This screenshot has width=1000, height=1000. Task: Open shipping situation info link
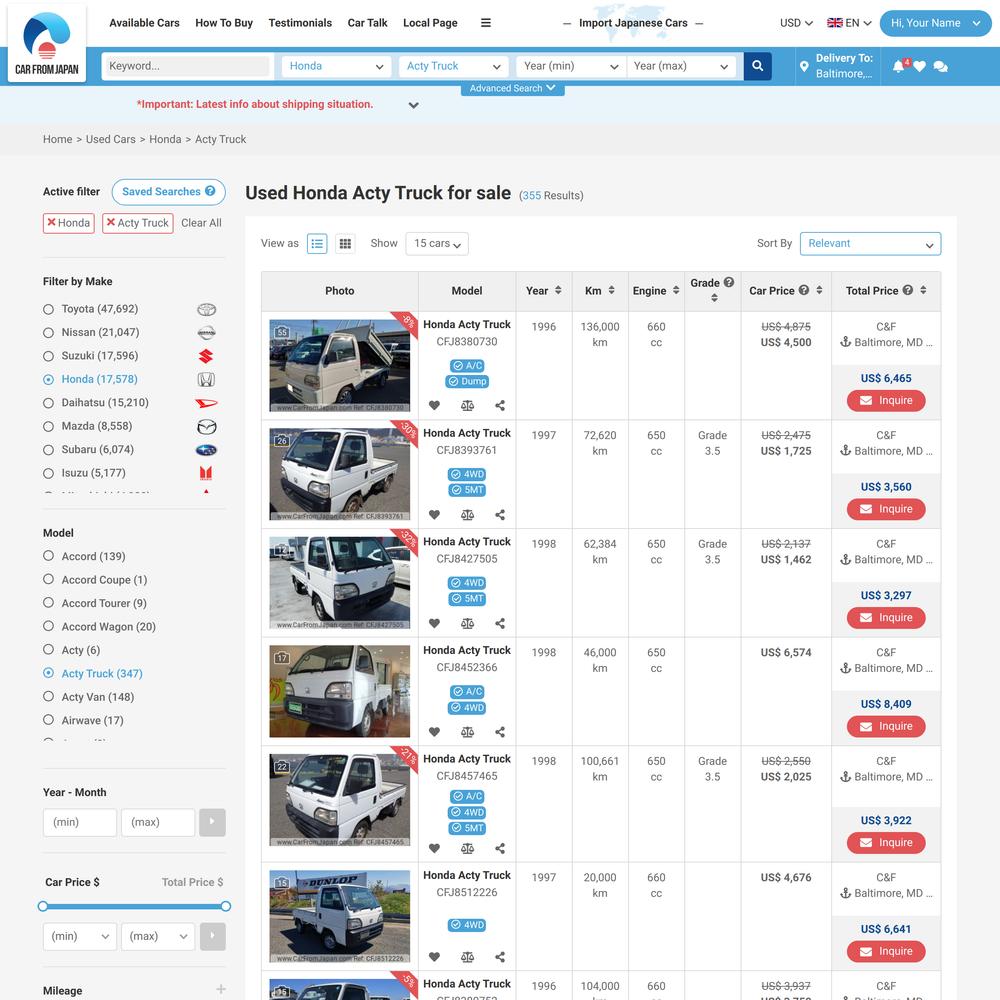tap(254, 104)
